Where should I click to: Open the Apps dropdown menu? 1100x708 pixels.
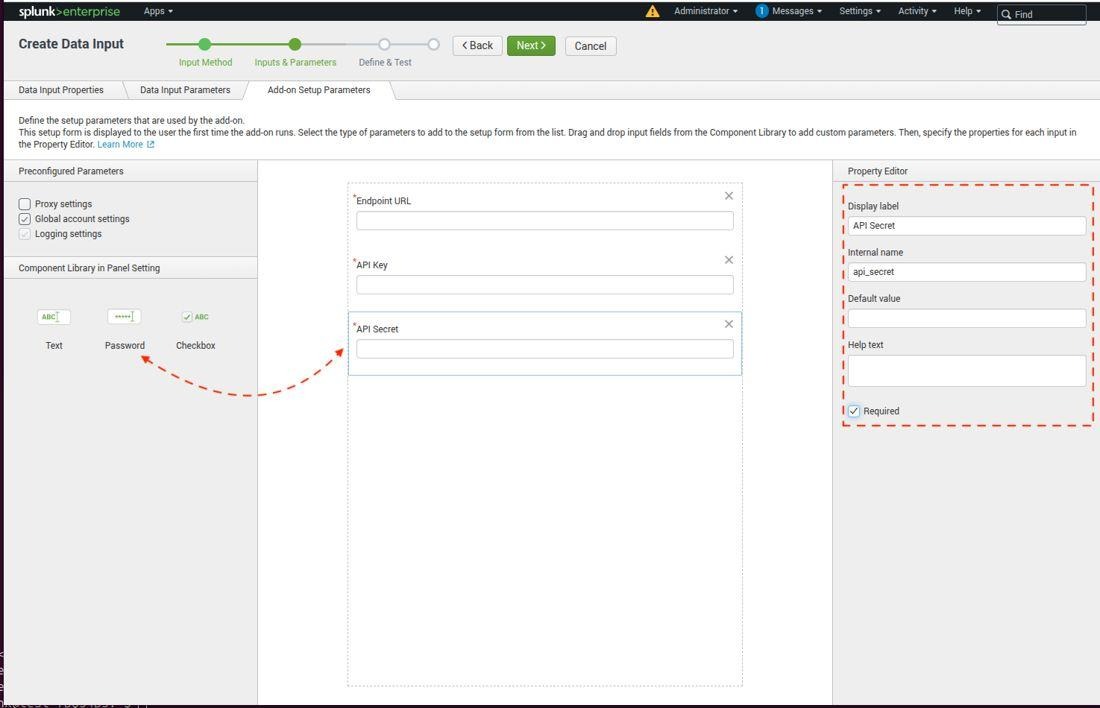click(x=158, y=11)
